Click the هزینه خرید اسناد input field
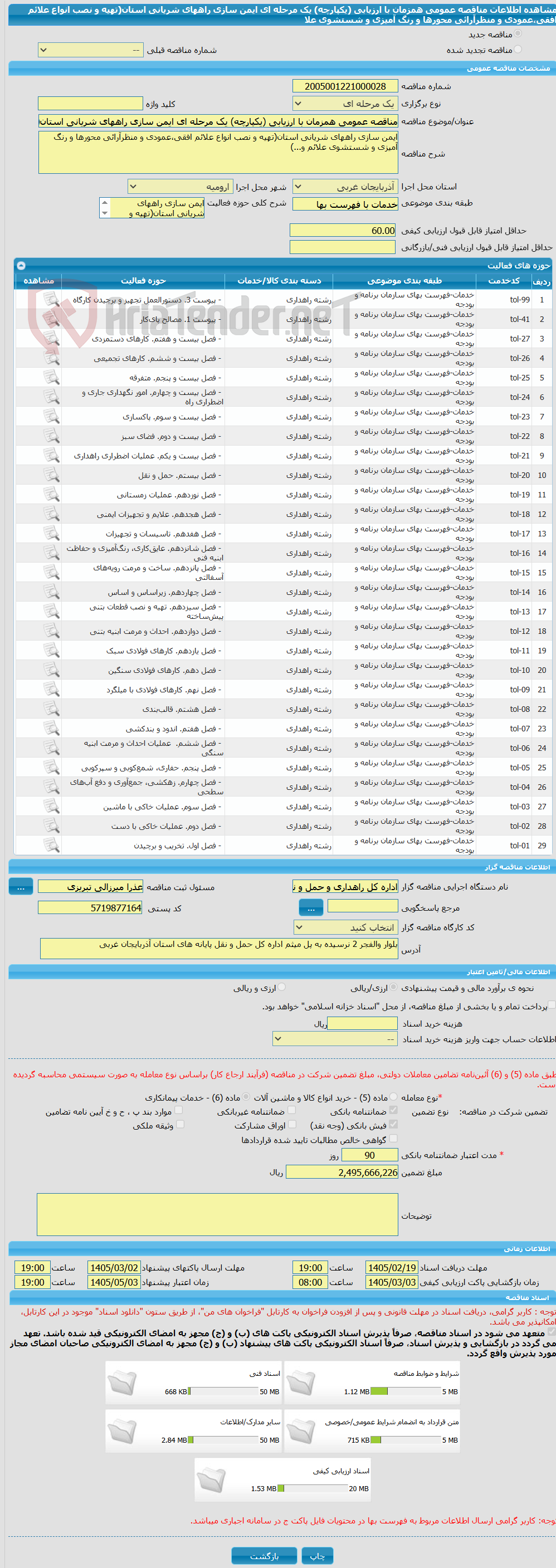Viewport: 556px width, 1568px height. [x=362, y=1023]
